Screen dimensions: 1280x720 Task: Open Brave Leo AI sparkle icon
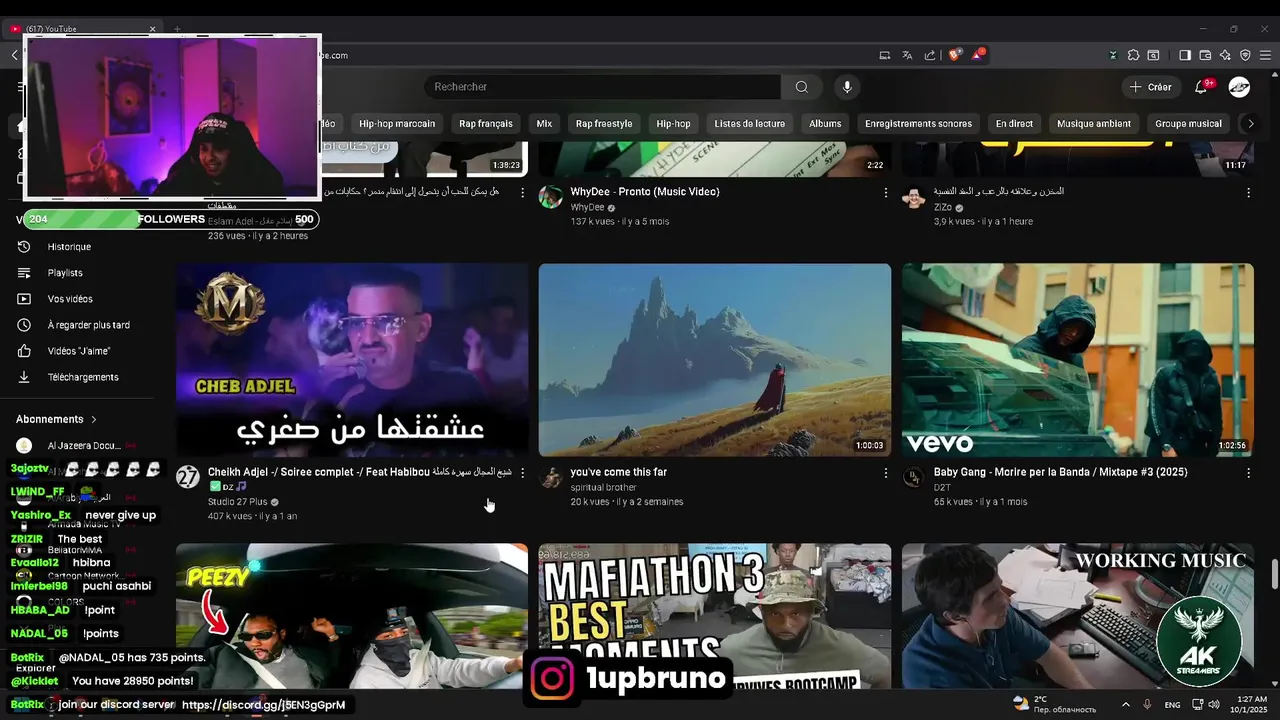(x=1225, y=55)
